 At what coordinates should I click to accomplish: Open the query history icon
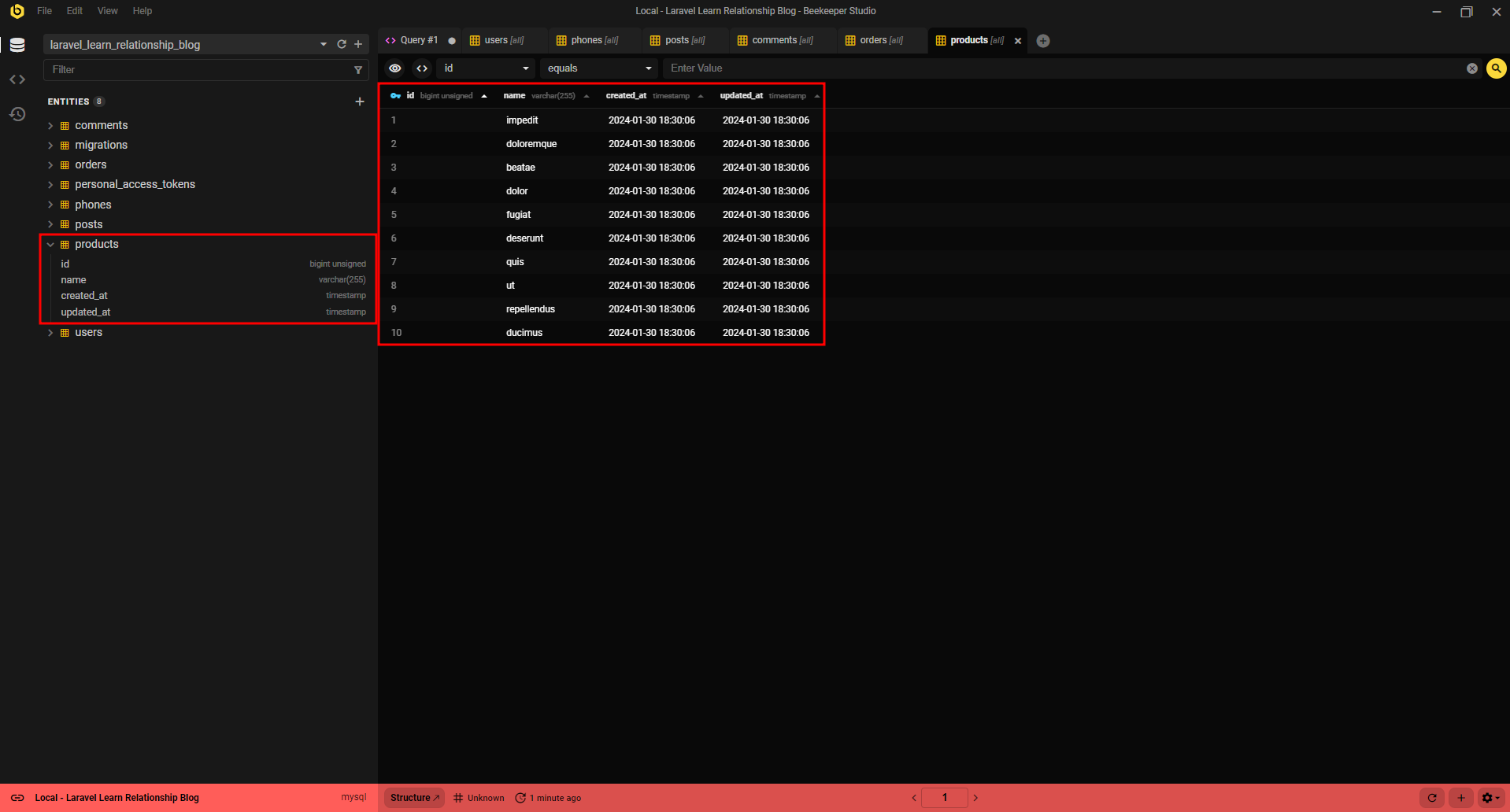pyautogui.click(x=17, y=115)
